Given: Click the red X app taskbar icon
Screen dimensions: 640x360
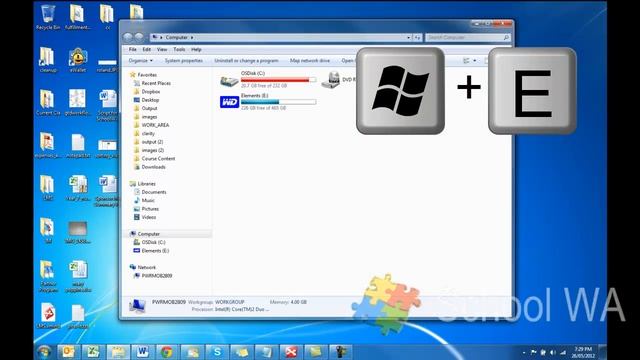Looking at the screenshot, I should click(x=291, y=352).
